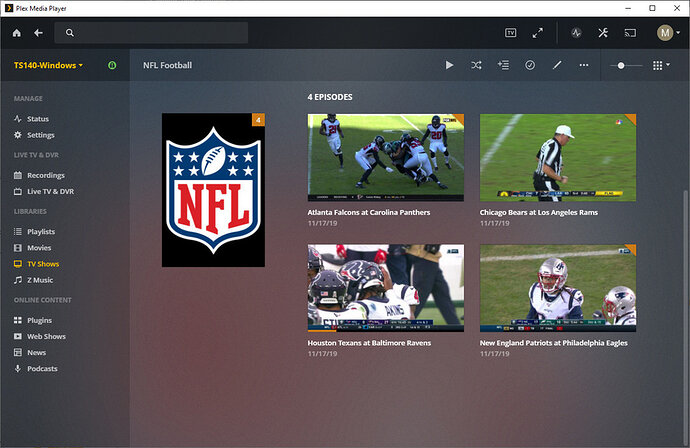Screen dimensions: 690x448
Task: Click Chicago Bears at Los Angeles Rams title
Action: coord(539,213)
